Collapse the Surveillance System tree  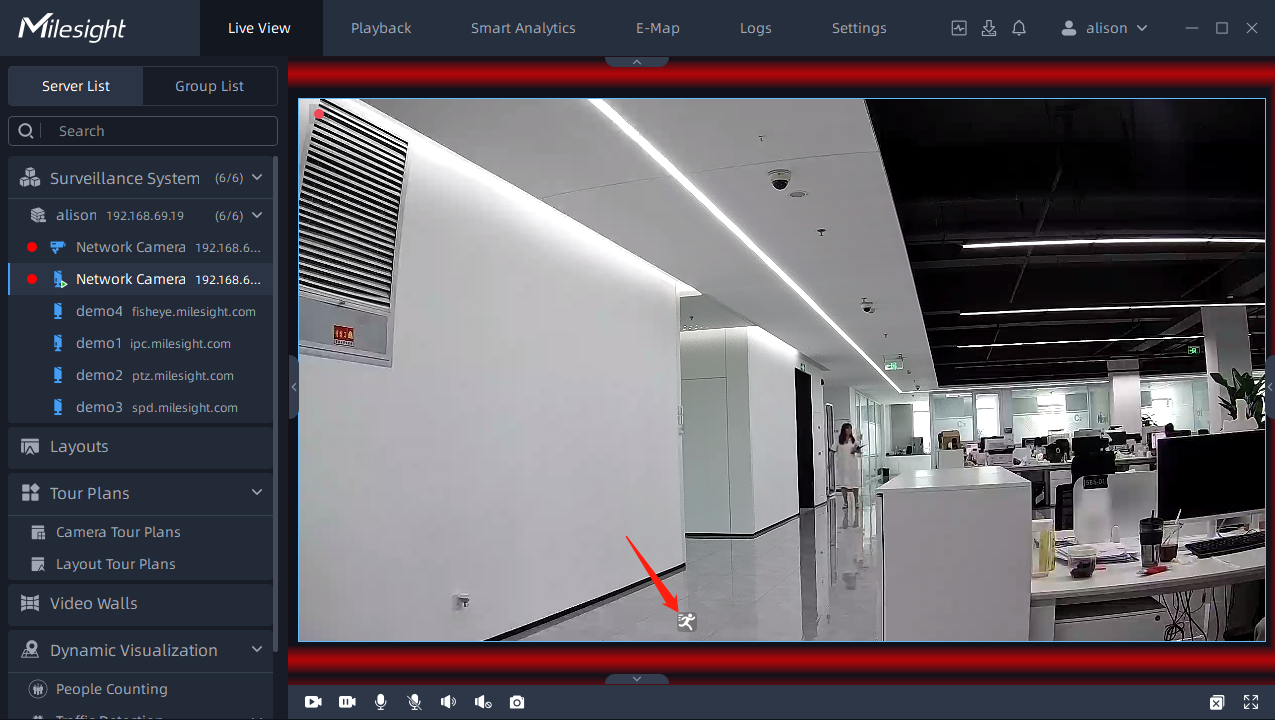pos(257,178)
